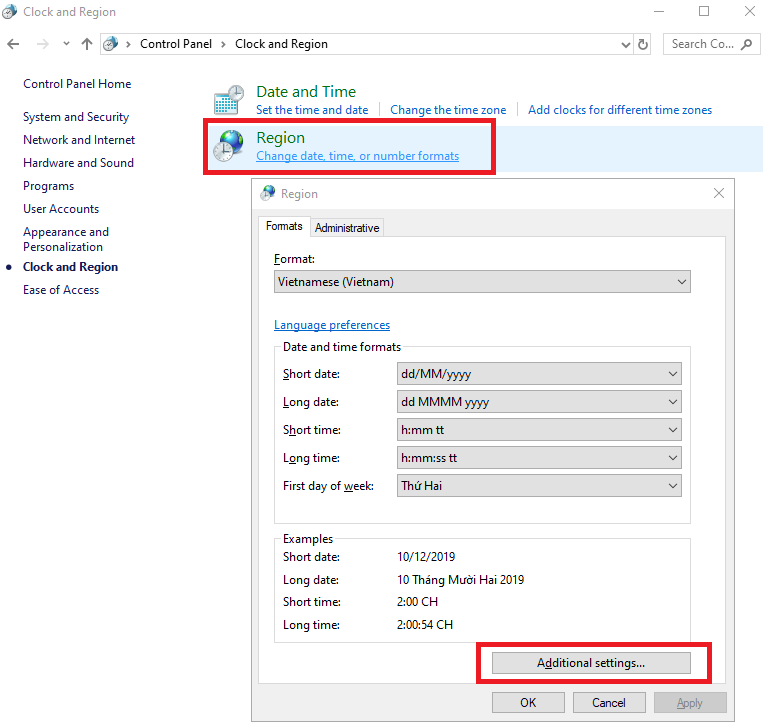Viewport: 768px width, 723px height.
Task: Go to System and Security category
Action: [x=76, y=117]
